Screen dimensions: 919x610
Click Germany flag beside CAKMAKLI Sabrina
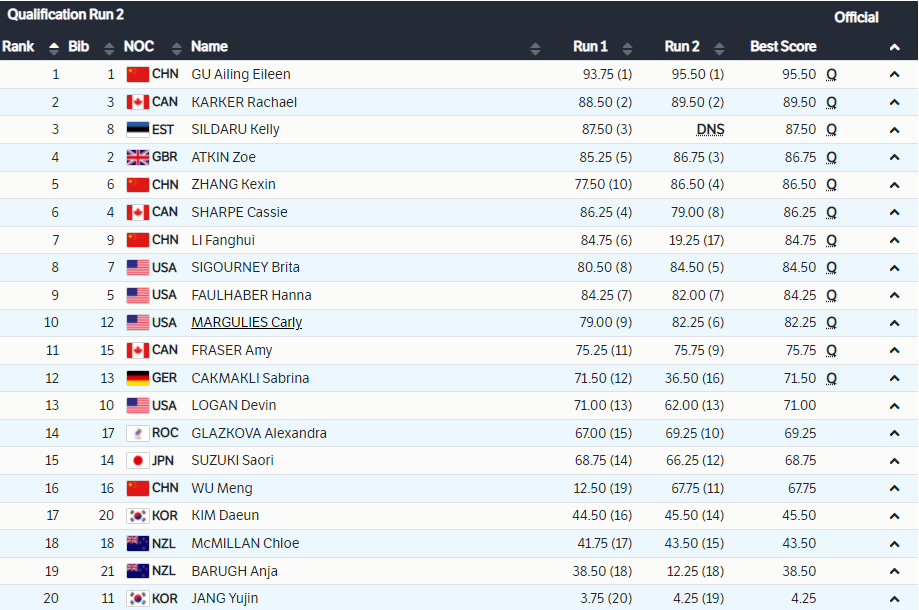coord(137,378)
